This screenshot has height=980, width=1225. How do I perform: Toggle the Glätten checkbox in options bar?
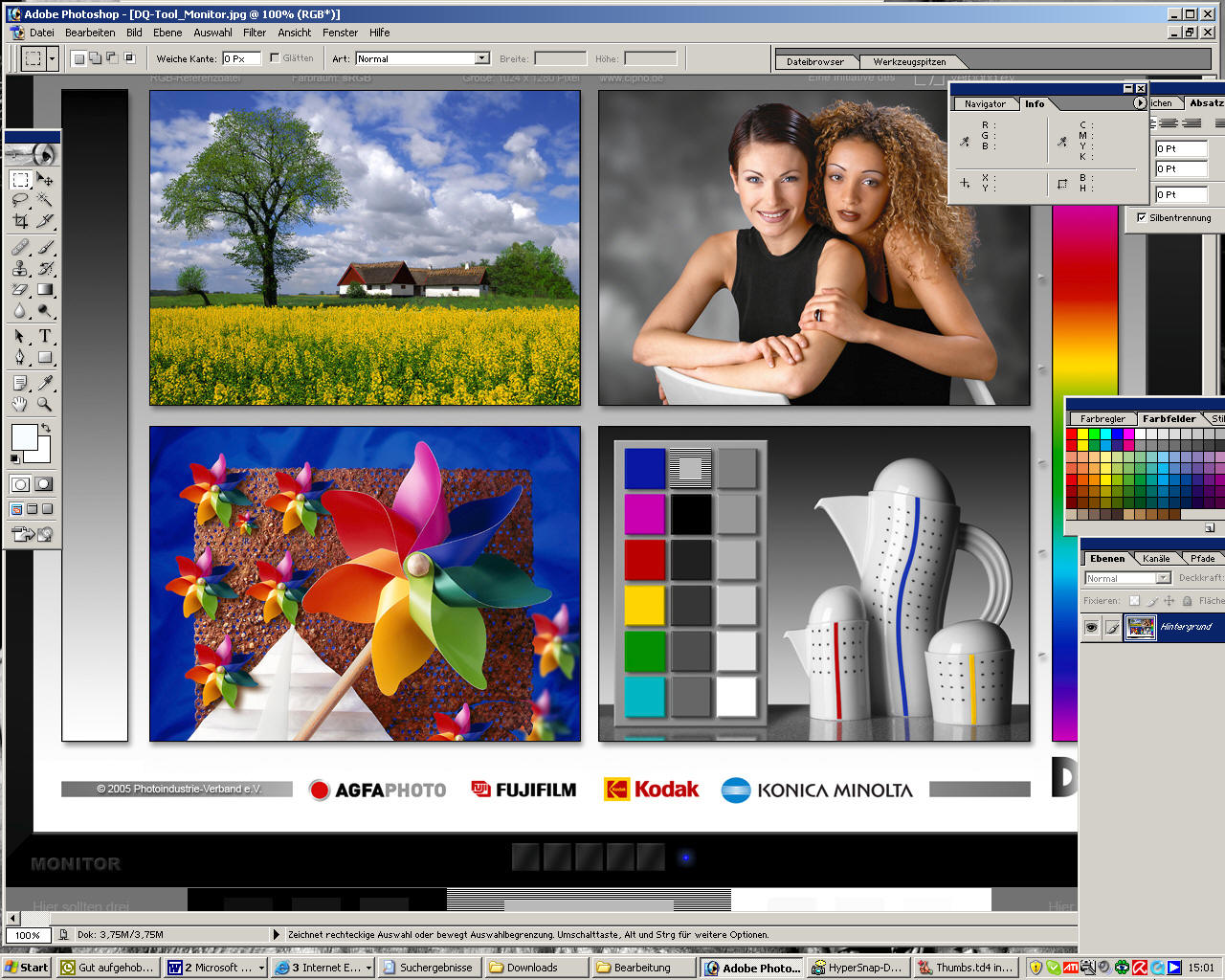point(275,58)
